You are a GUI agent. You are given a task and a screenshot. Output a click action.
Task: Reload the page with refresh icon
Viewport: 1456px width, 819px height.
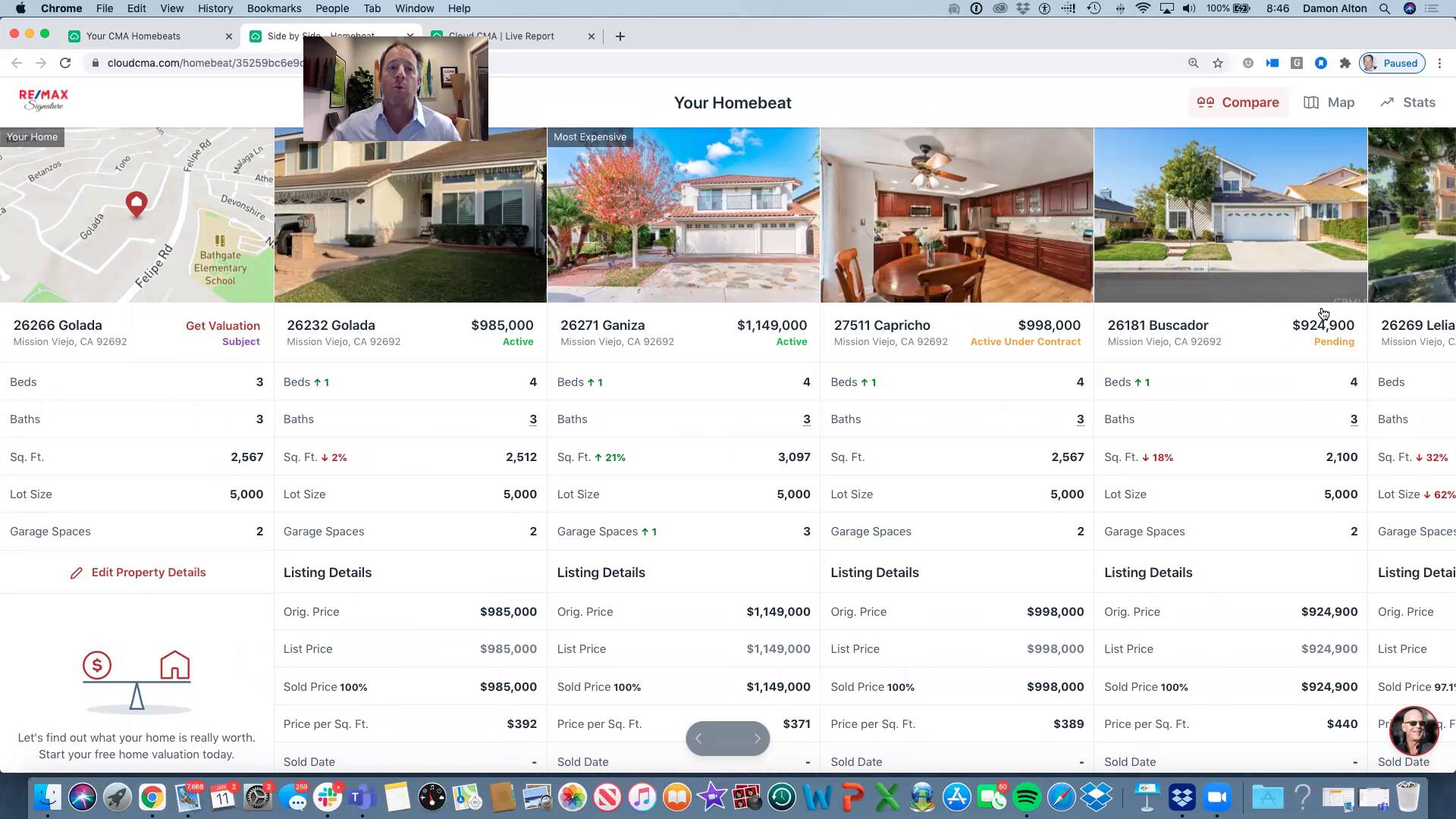(x=65, y=63)
